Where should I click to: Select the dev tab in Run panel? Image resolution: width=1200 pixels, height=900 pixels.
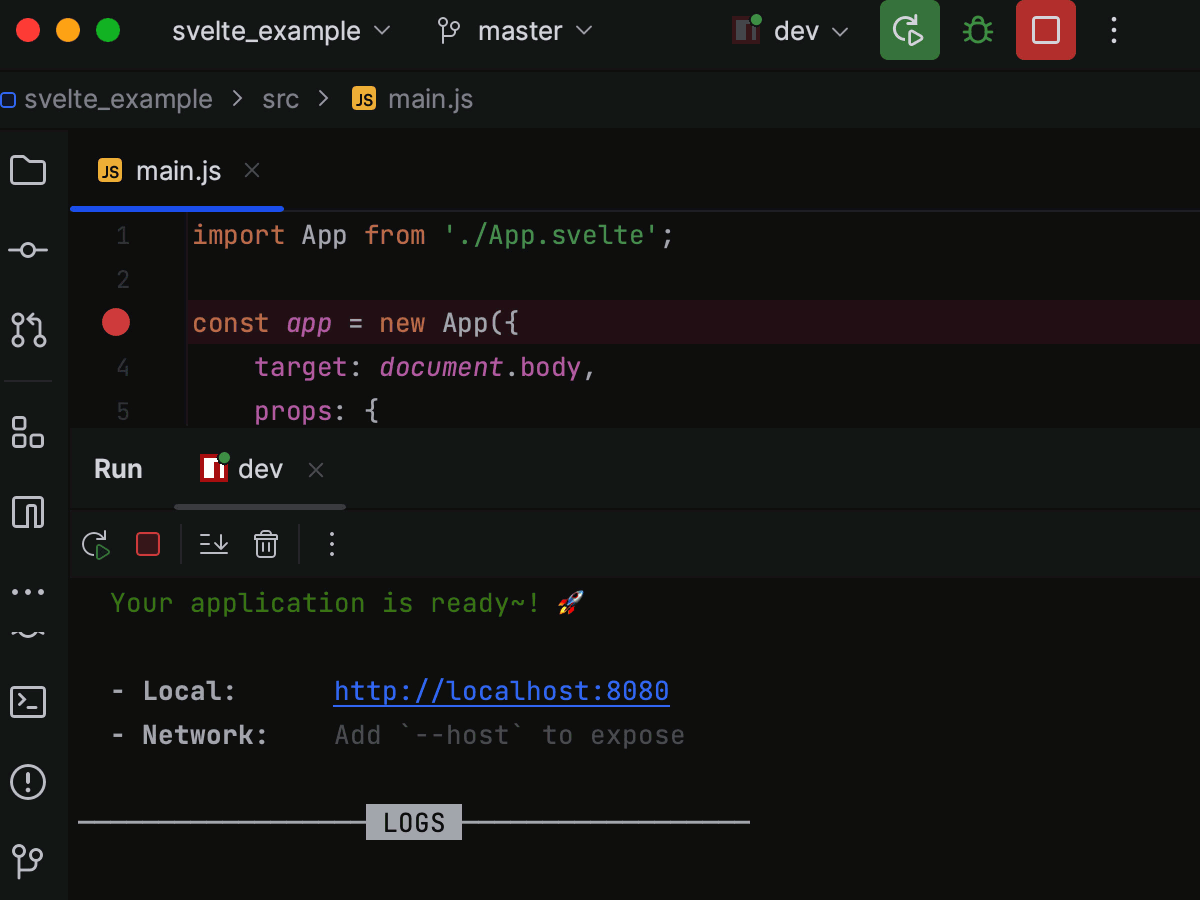(259, 469)
